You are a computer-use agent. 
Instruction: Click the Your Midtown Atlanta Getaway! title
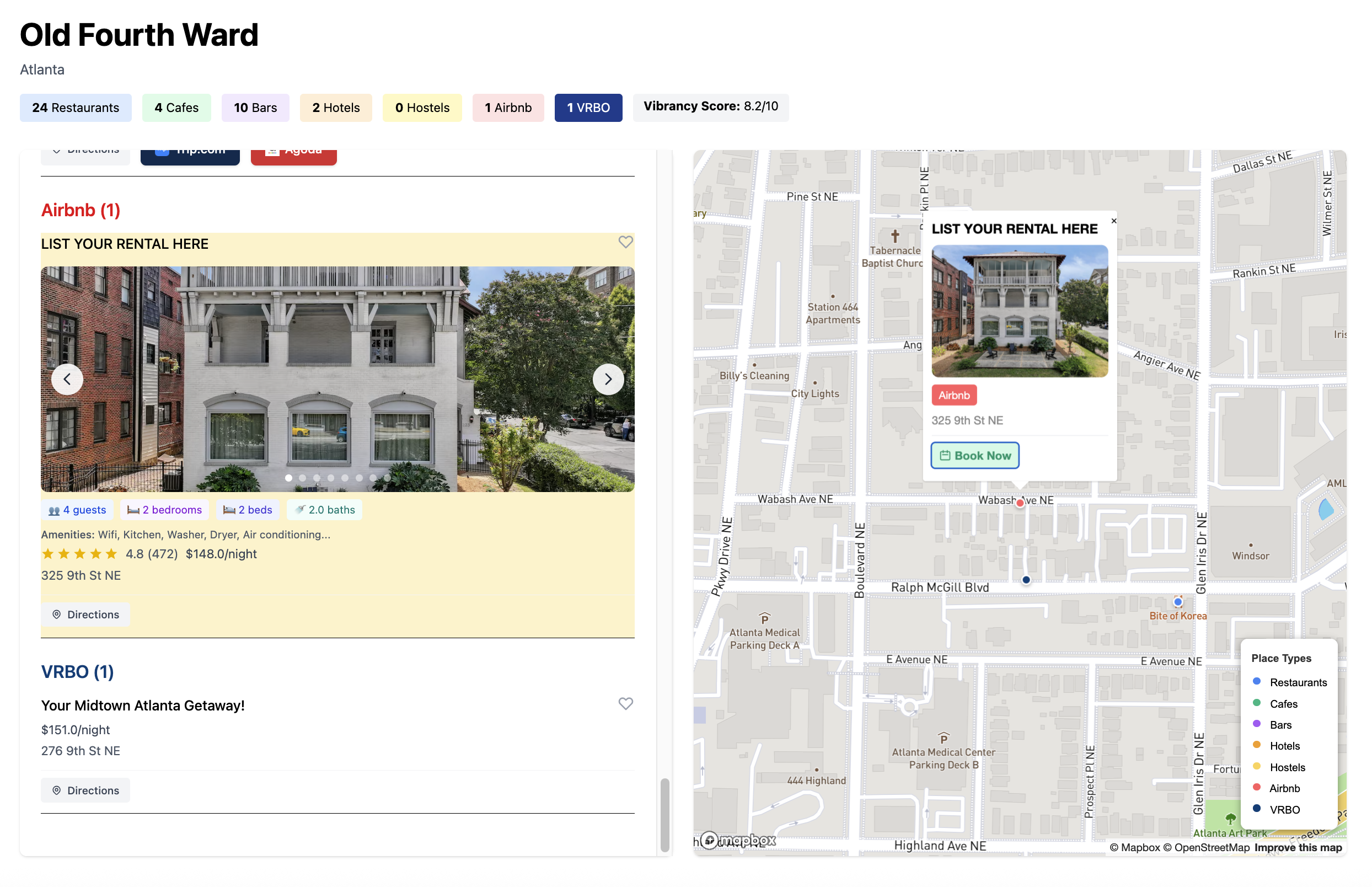click(x=143, y=706)
